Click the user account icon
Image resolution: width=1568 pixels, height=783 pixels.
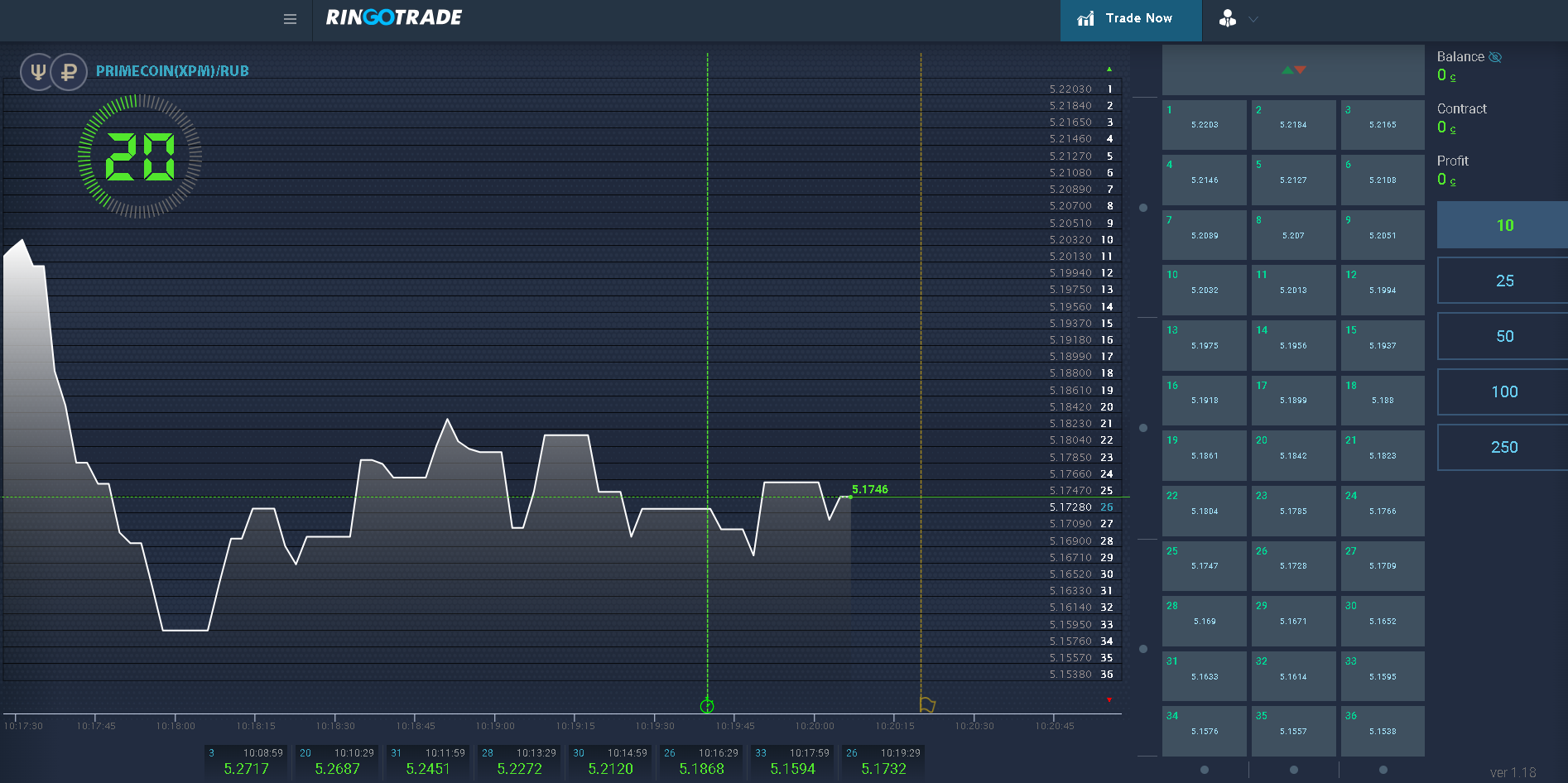[x=1228, y=19]
